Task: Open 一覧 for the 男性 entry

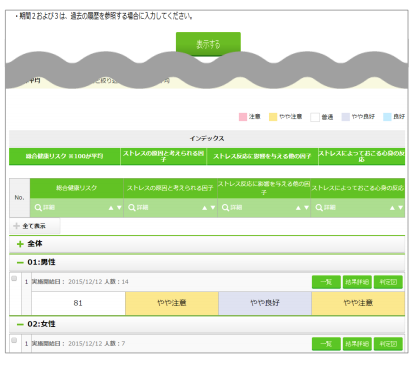Action: point(326,282)
